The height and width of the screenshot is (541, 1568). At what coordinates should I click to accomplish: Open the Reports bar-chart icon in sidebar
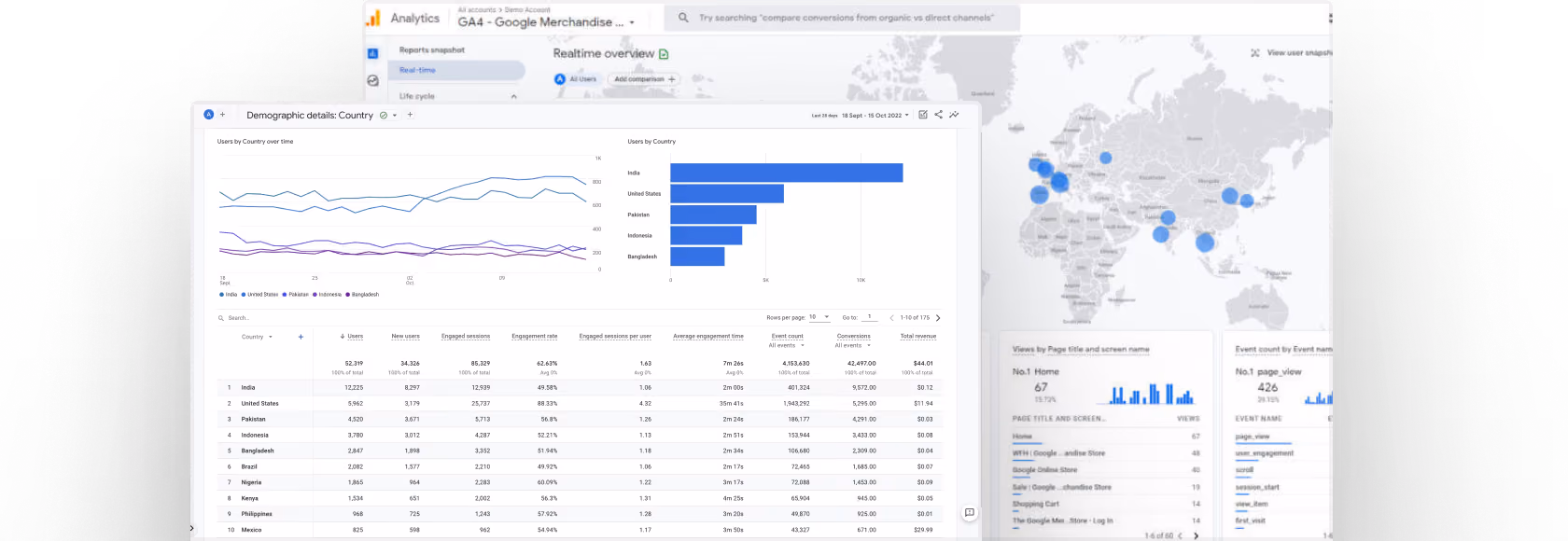point(372,54)
